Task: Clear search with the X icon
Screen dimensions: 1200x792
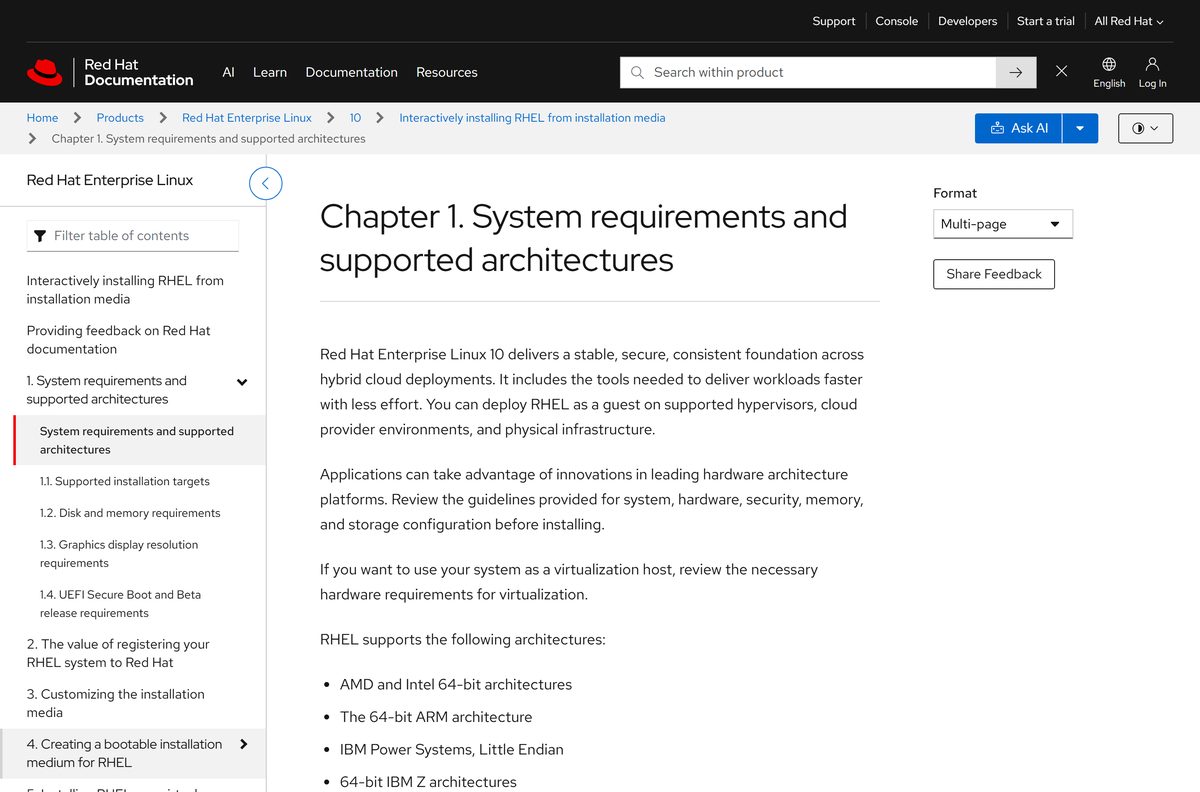Action: click(x=1062, y=72)
